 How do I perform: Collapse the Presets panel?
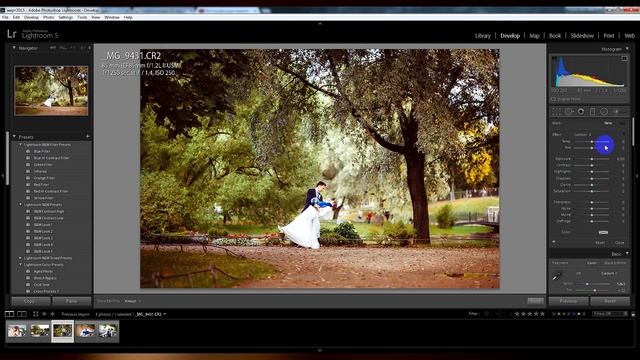(14, 137)
